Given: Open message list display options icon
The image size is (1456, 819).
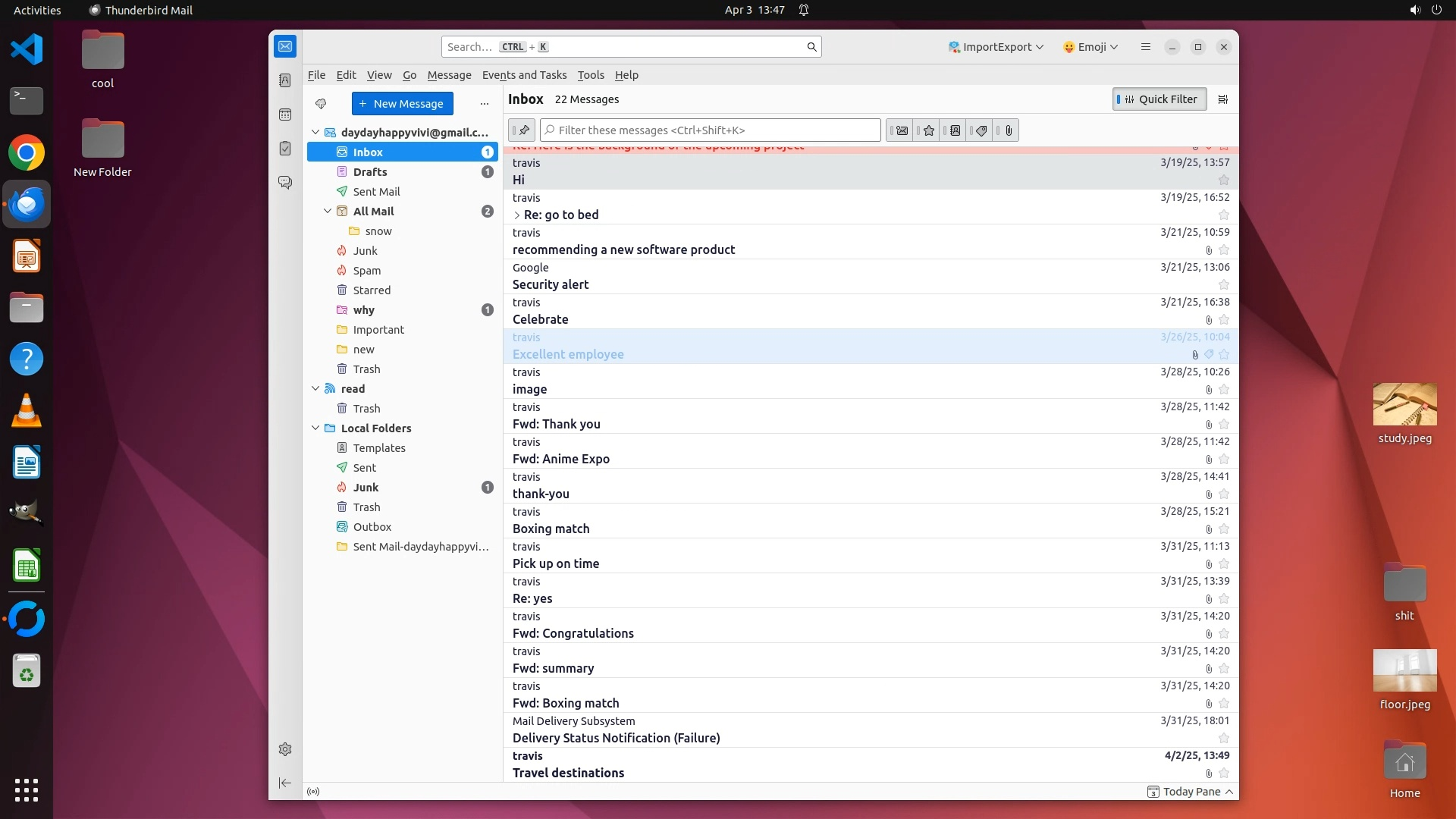Looking at the screenshot, I should 1222,99.
